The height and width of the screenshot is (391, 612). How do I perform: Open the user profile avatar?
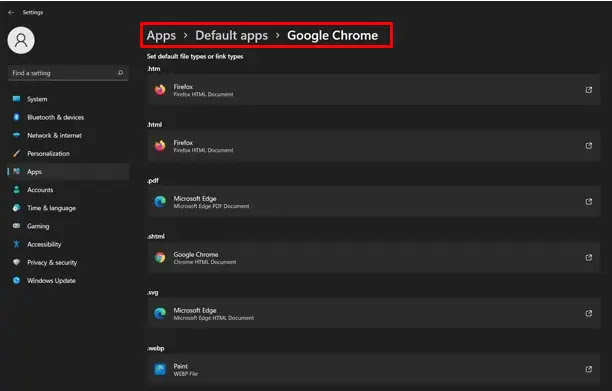(21, 40)
